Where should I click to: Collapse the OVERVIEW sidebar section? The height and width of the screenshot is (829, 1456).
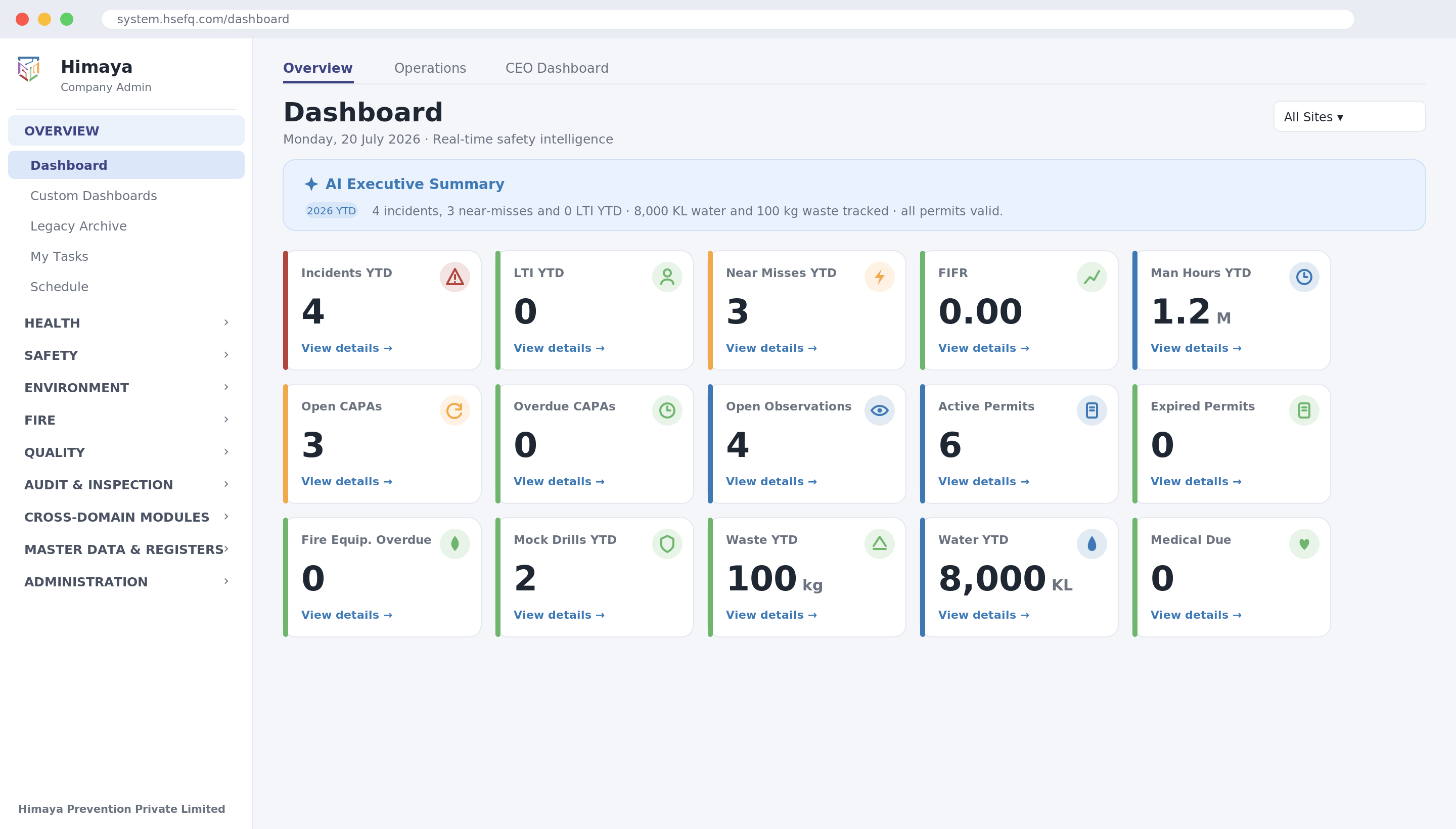[x=126, y=131]
